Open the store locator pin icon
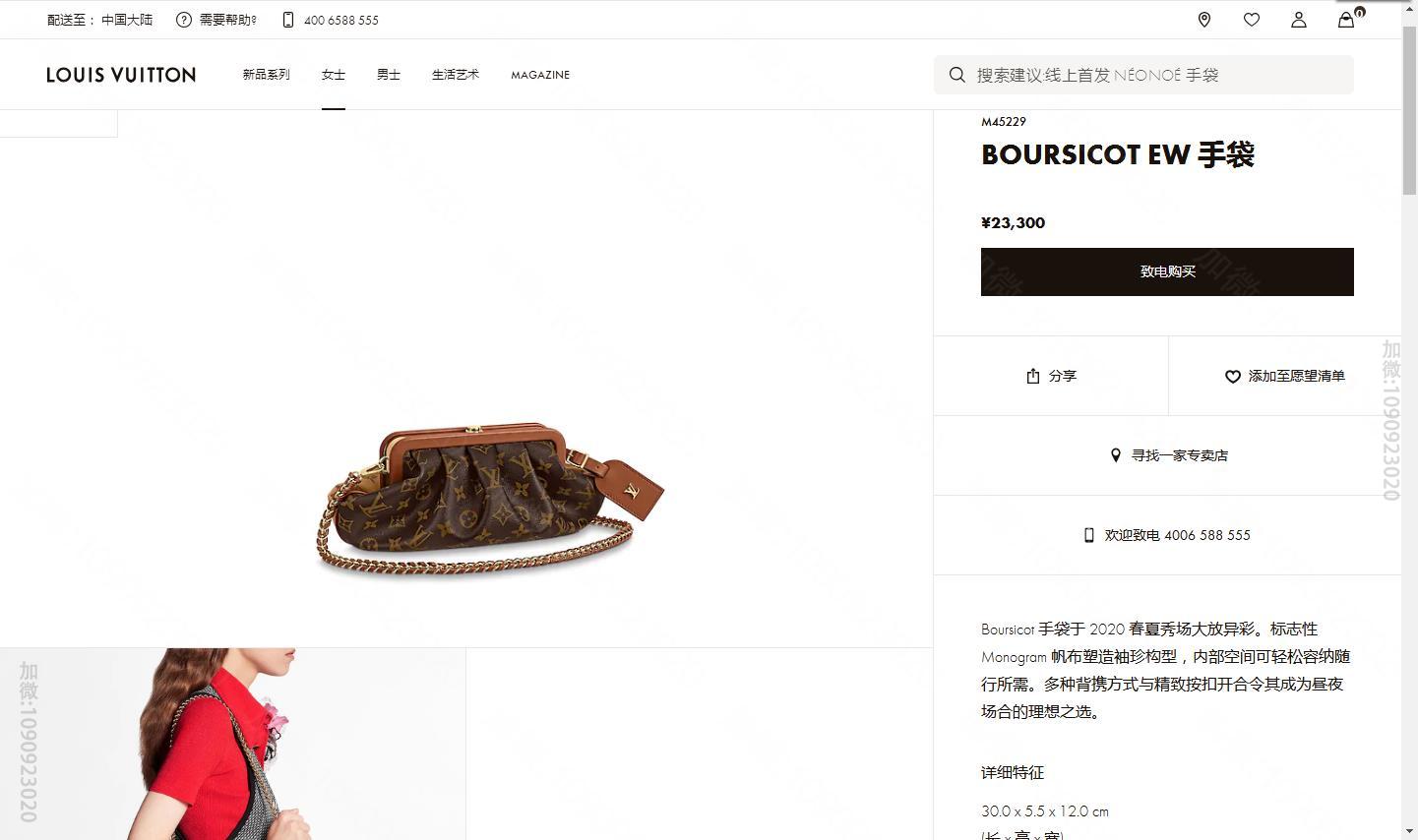 pos(1203,20)
